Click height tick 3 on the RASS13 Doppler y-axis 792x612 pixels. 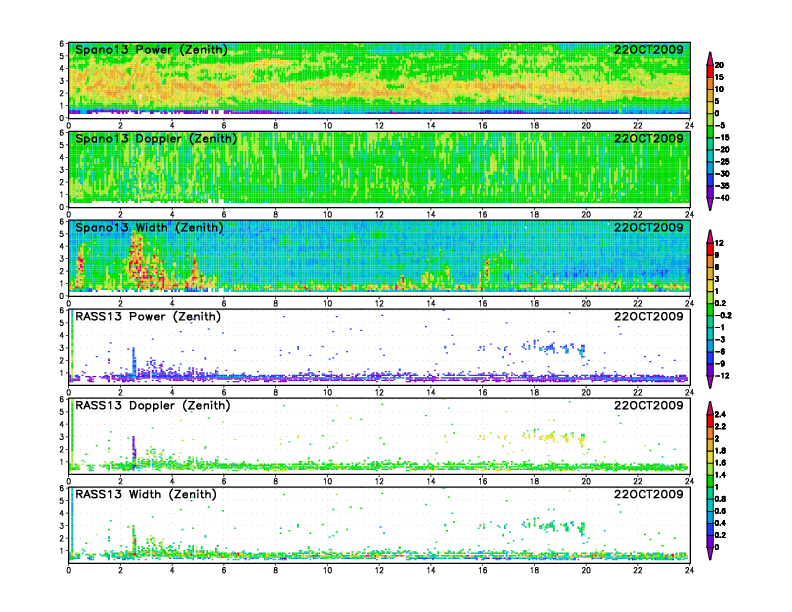pyautogui.click(x=62, y=437)
